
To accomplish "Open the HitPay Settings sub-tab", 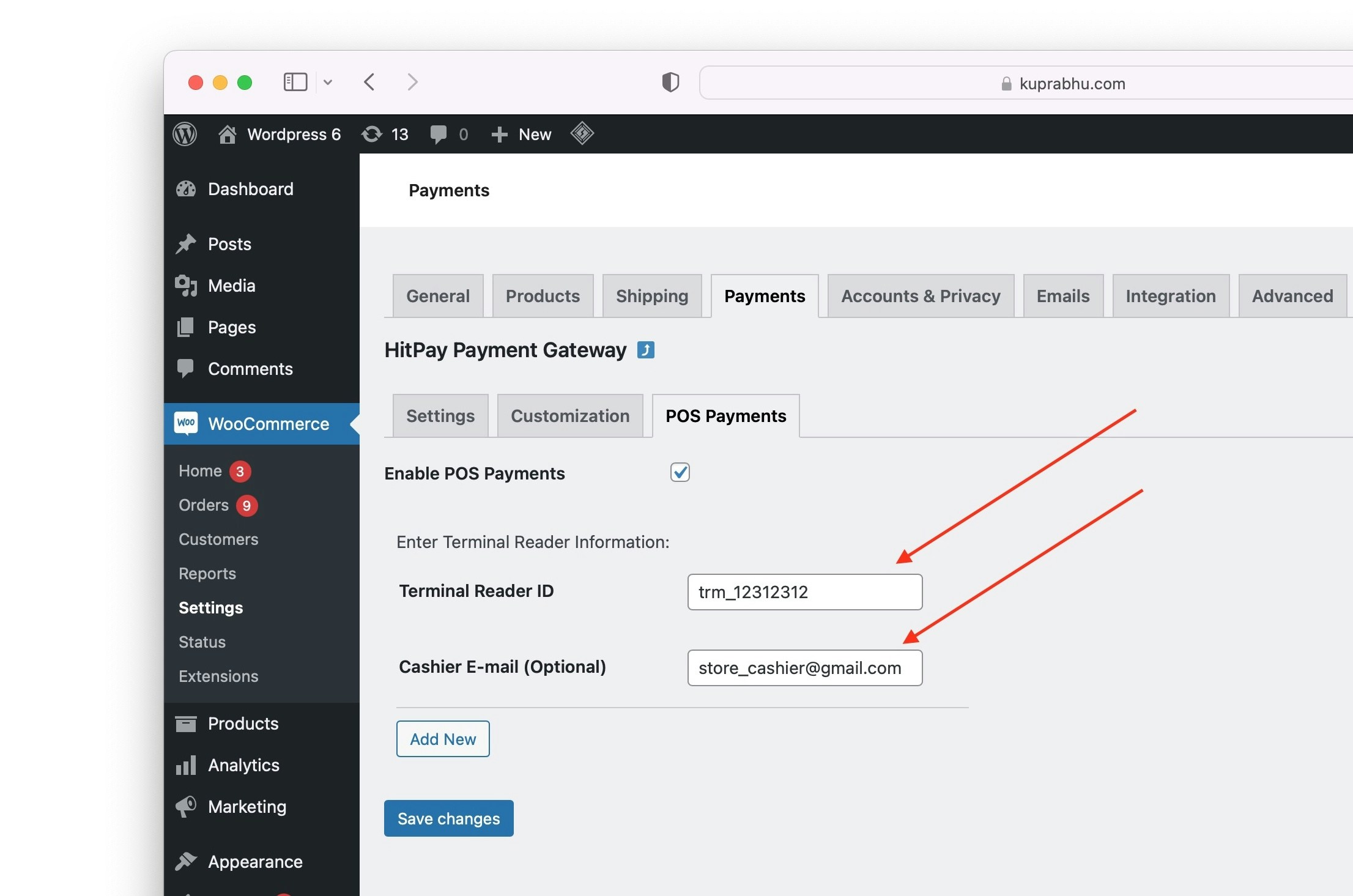I will (x=440, y=416).
